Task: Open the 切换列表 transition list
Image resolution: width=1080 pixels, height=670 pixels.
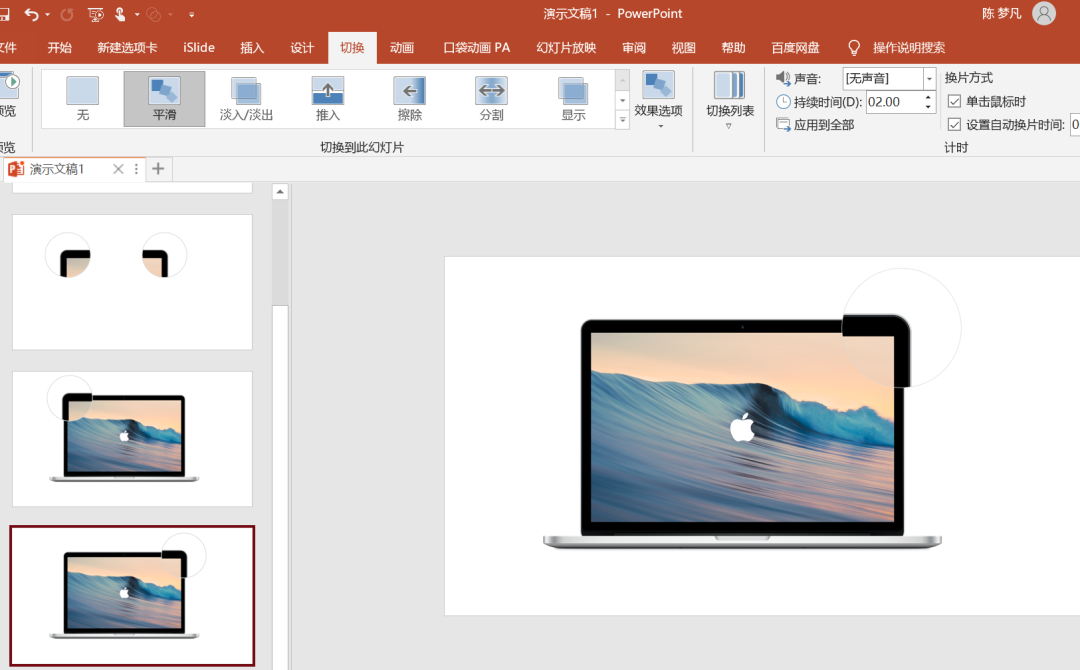Action: pos(730,99)
